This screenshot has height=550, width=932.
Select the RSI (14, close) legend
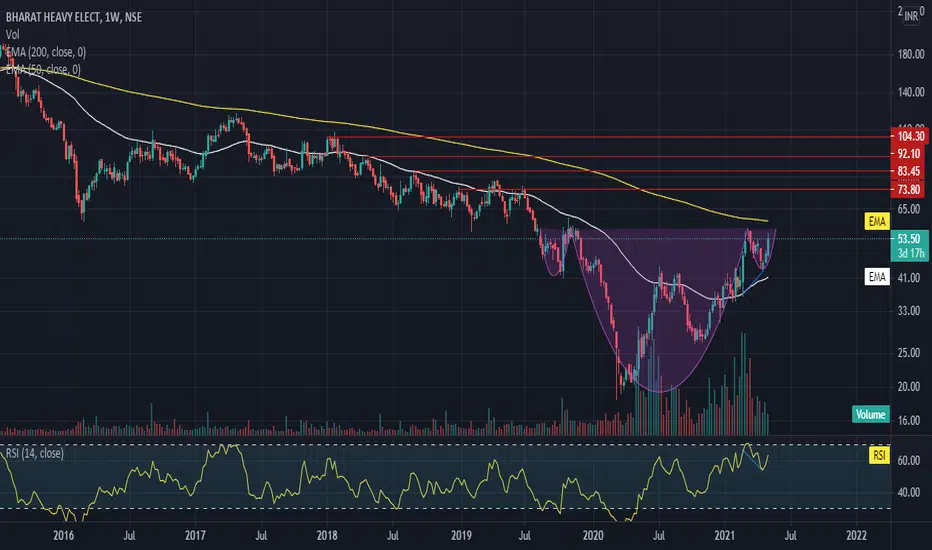(34, 454)
